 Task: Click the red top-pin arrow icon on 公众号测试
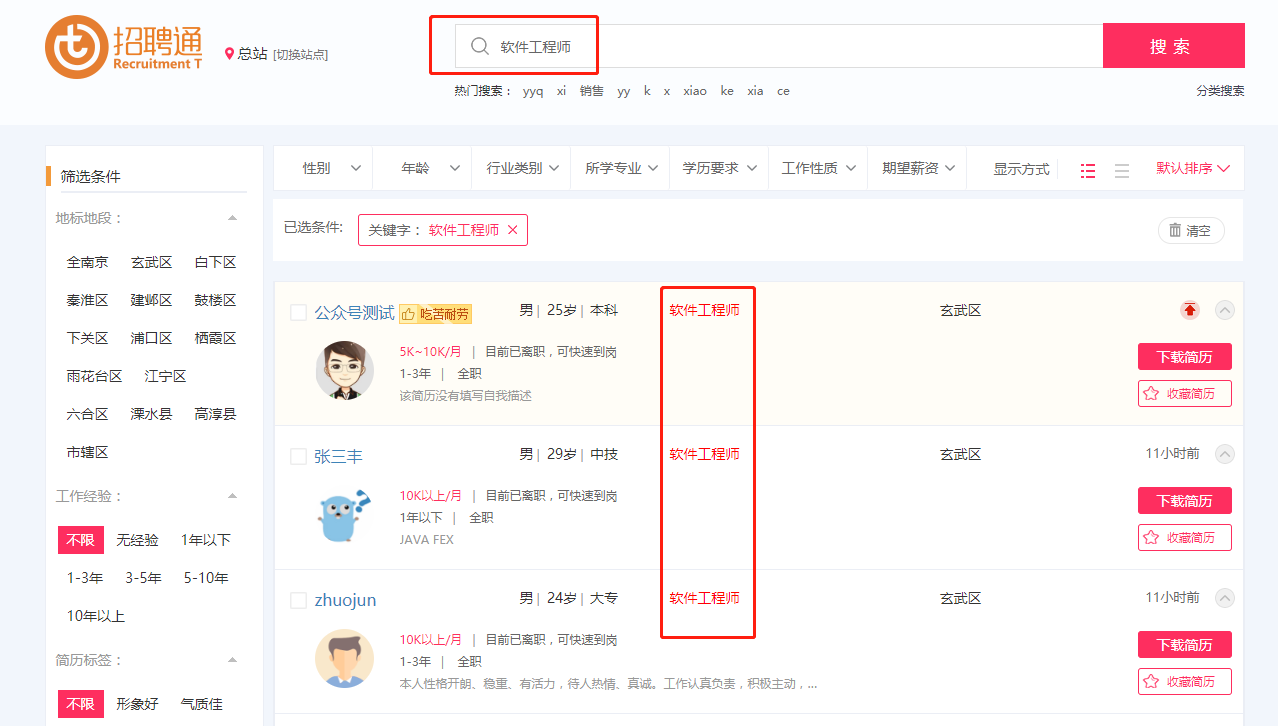click(1189, 310)
